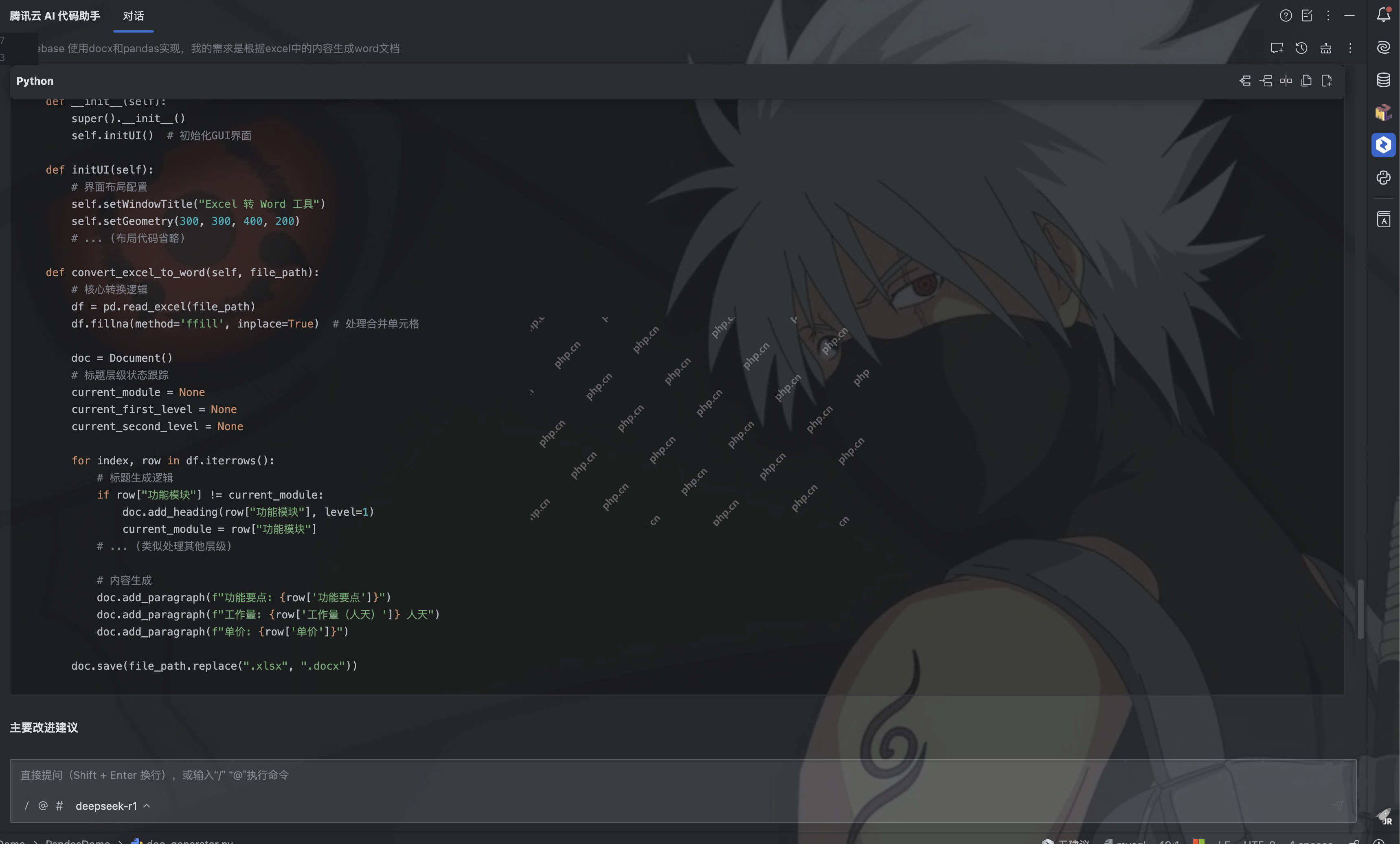Click the for index, row in df.iterrows() line
The height and width of the screenshot is (844, 1400).
pos(173,460)
